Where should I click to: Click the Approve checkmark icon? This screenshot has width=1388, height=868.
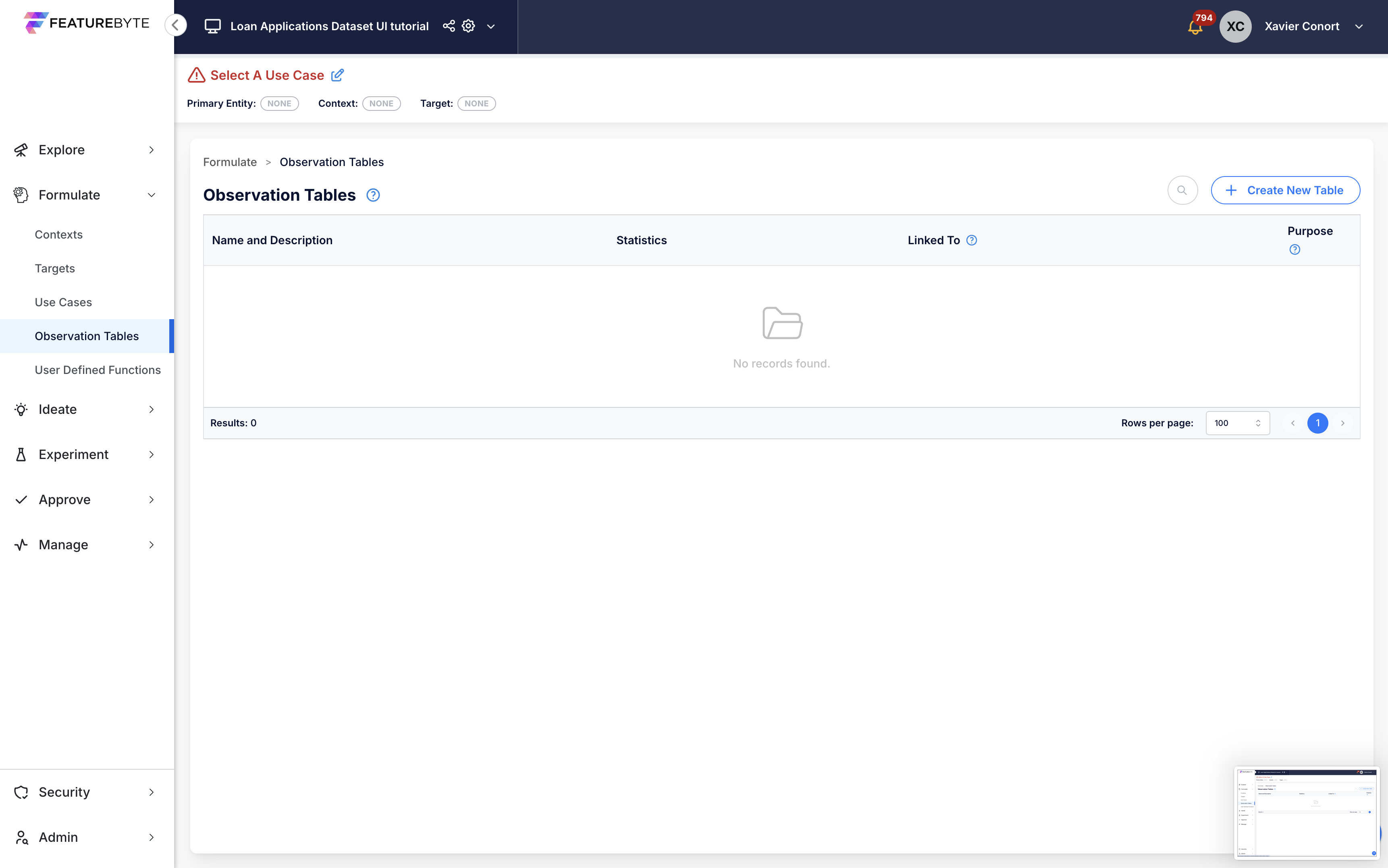pos(21,499)
